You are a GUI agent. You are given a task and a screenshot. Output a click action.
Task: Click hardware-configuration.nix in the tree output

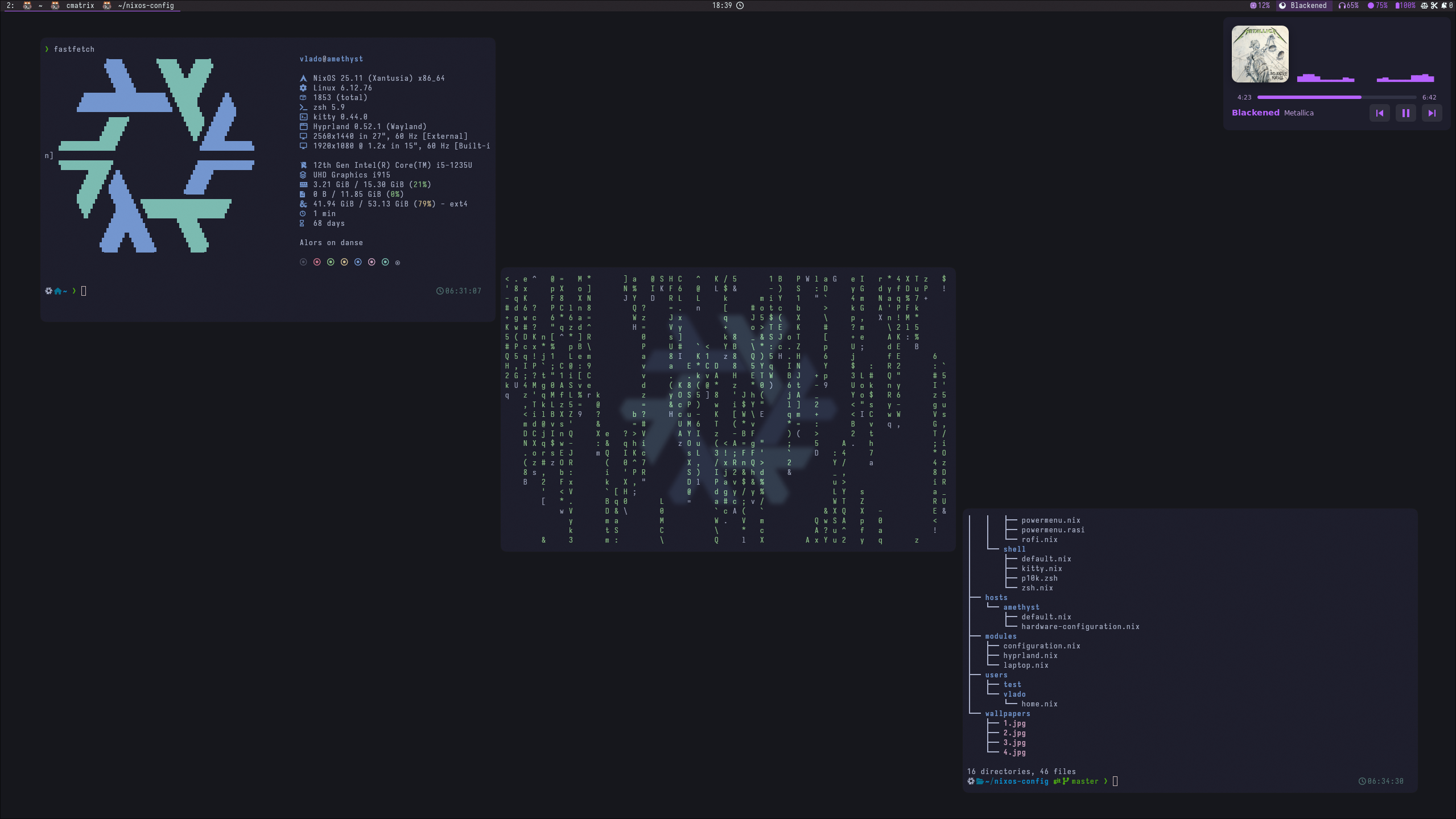point(1080,627)
